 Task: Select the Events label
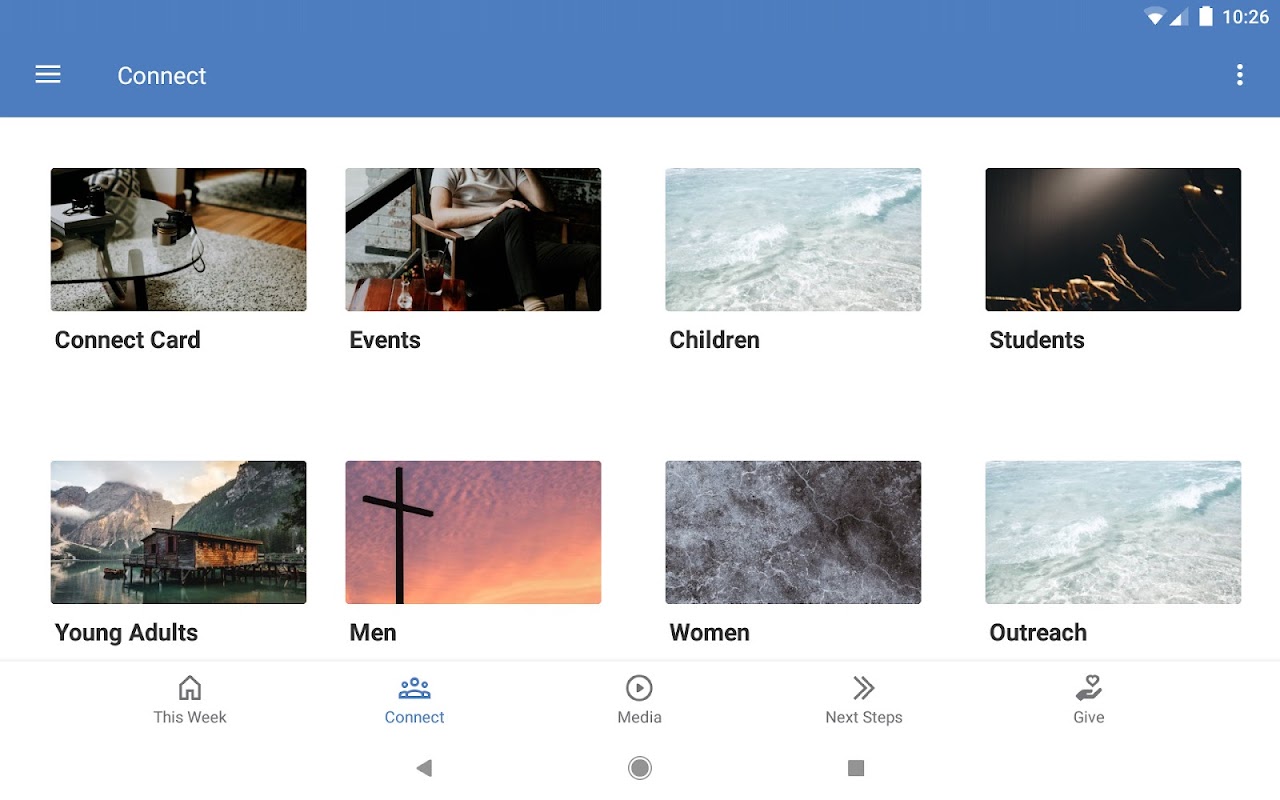click(x=385, y=340)
